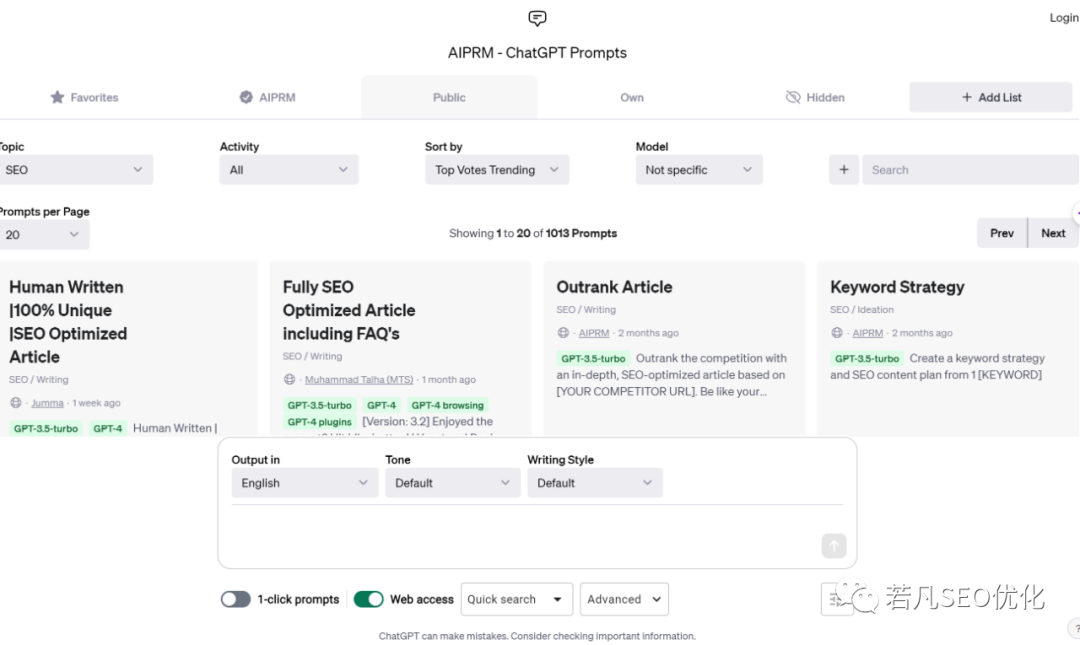Click the Add List button
Viewport: 1080px width, 645px height.
click(990, 97)
